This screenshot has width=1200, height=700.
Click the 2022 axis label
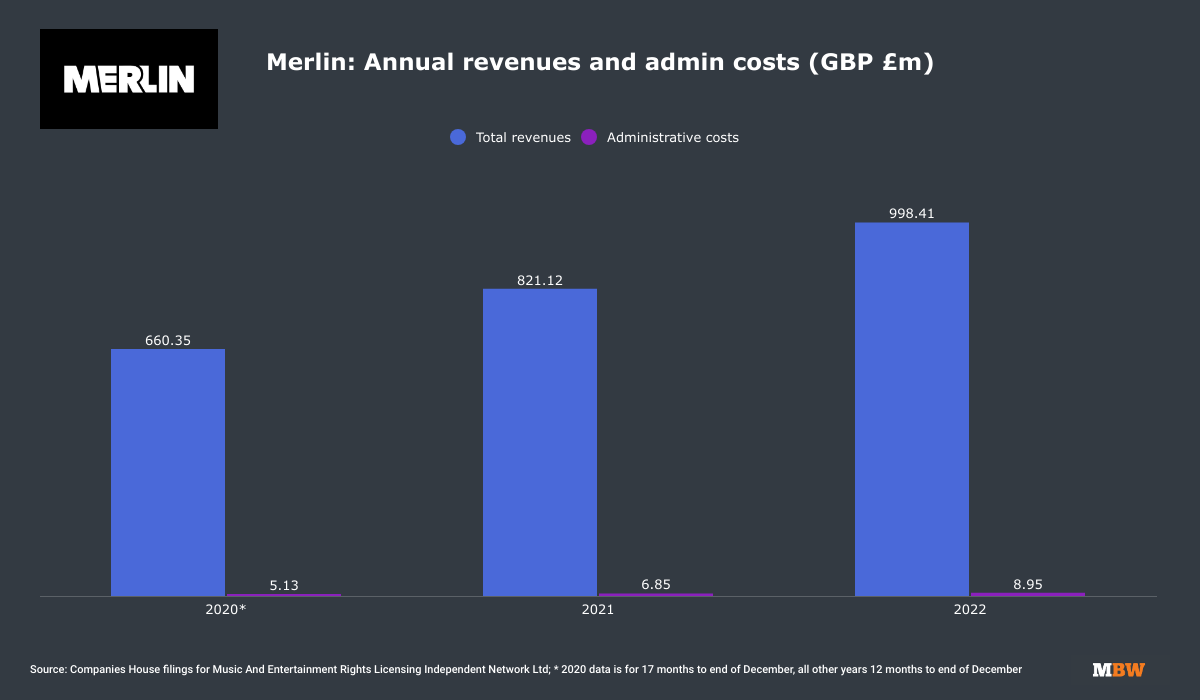pos(970,609)
